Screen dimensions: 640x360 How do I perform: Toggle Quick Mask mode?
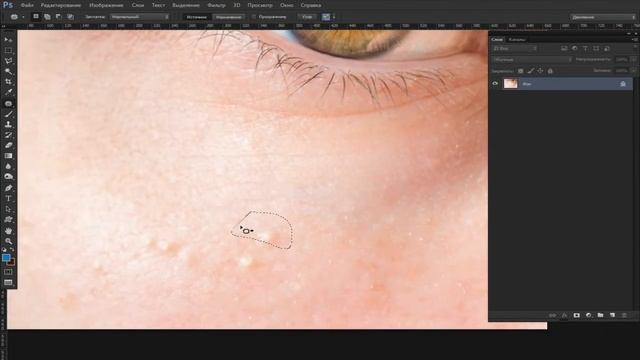[x=8, y=272]
